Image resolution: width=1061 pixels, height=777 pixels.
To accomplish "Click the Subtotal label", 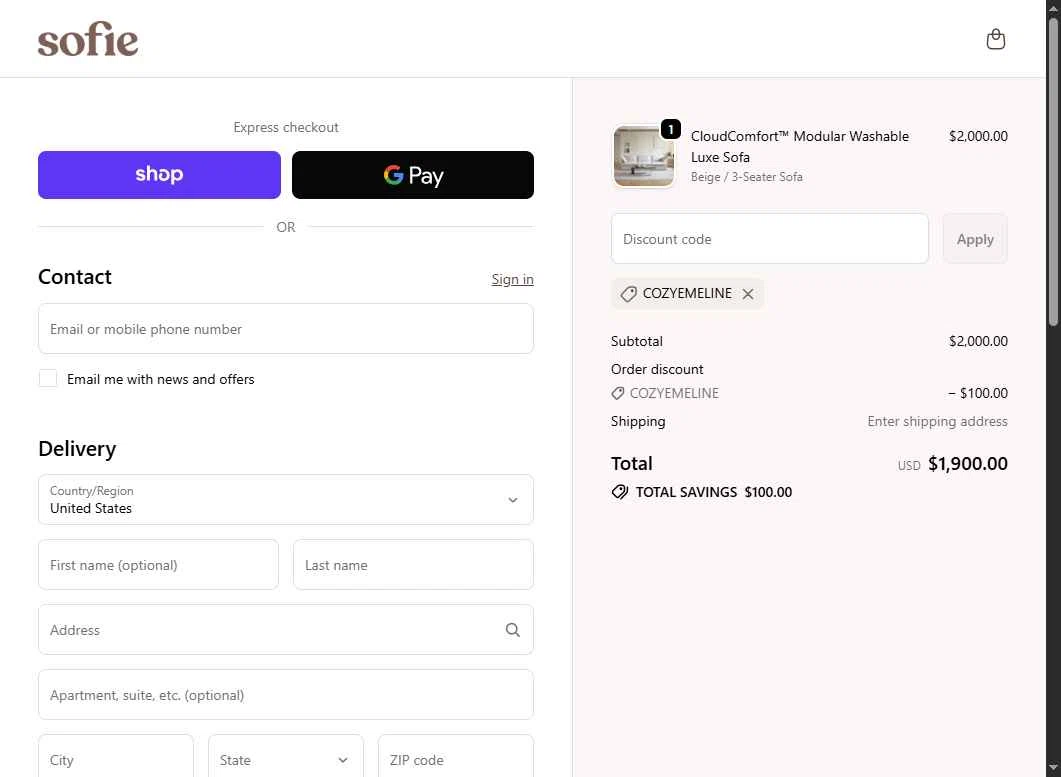I will point(637,341).
